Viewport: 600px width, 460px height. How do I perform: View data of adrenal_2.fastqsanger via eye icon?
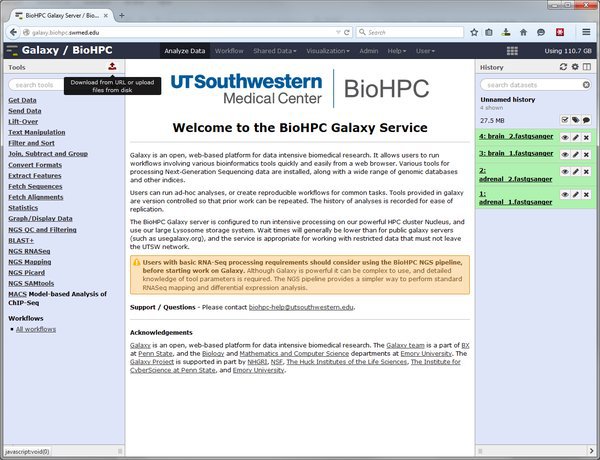(x=565, y=171)
